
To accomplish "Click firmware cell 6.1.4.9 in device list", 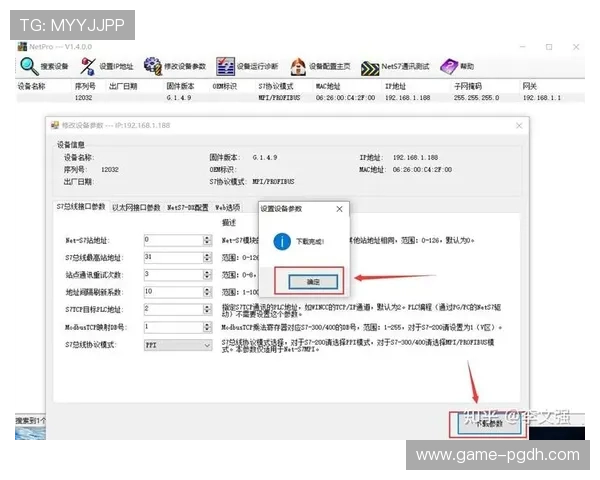I will [x=179, y=98].
